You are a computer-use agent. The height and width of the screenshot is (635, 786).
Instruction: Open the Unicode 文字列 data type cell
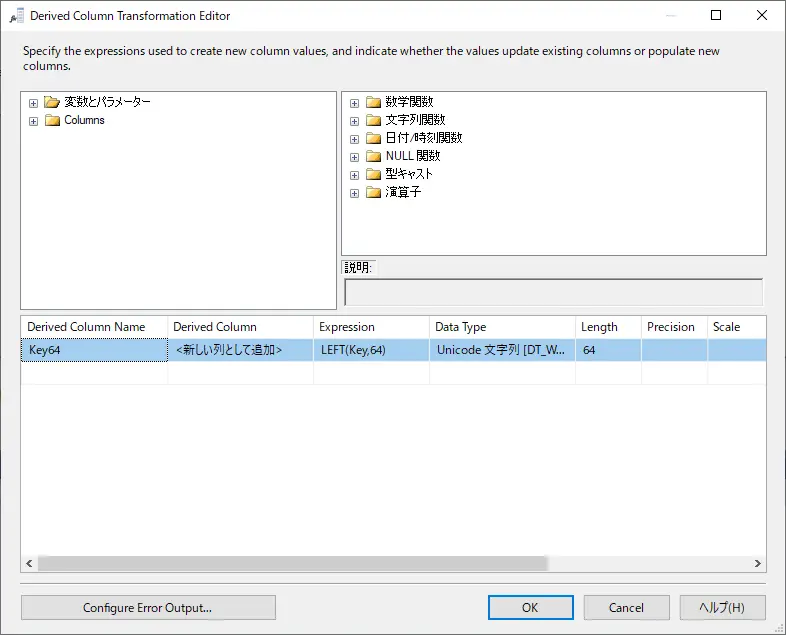point(502,350)
